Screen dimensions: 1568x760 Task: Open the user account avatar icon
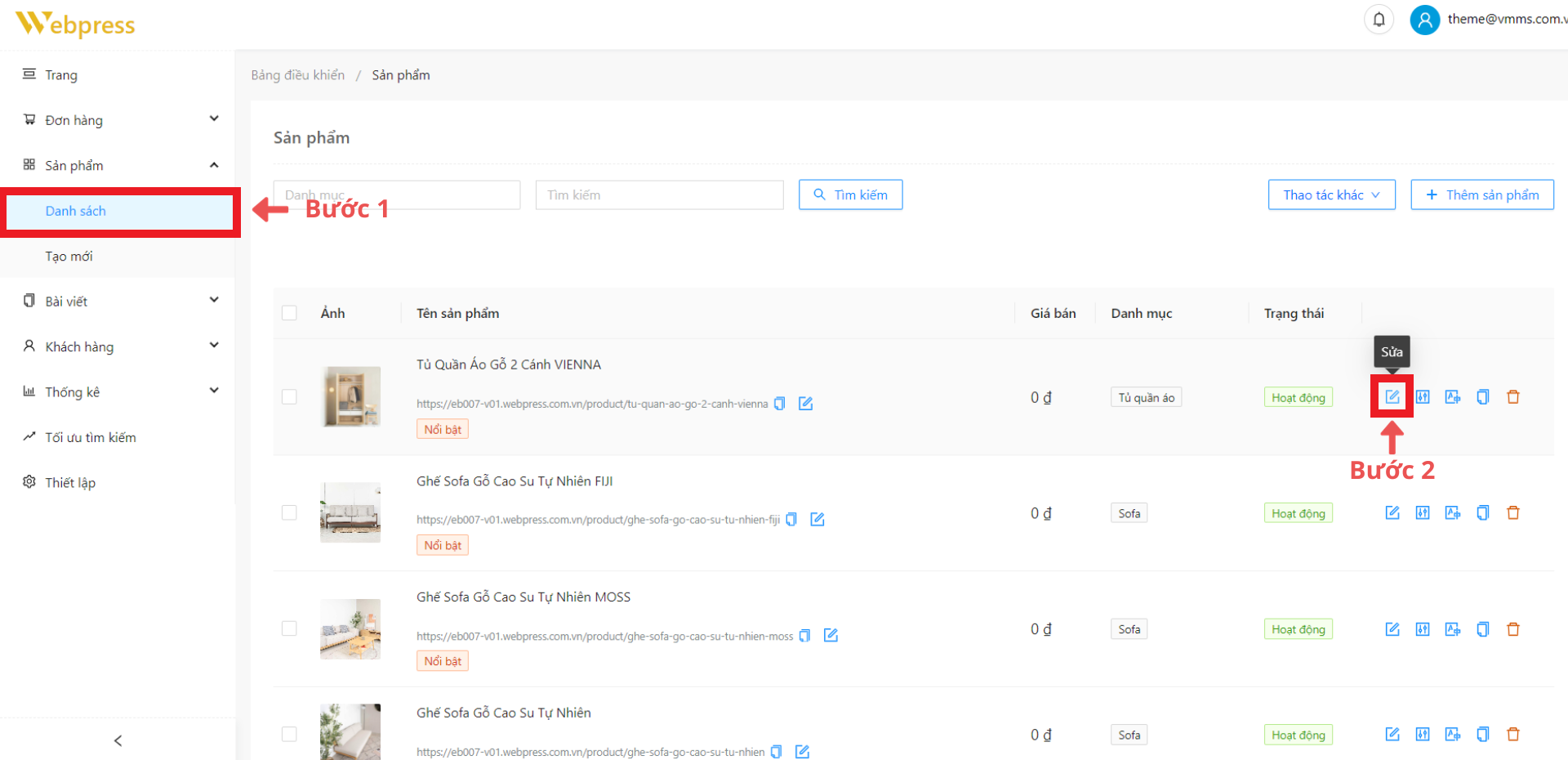(1424, 20)
